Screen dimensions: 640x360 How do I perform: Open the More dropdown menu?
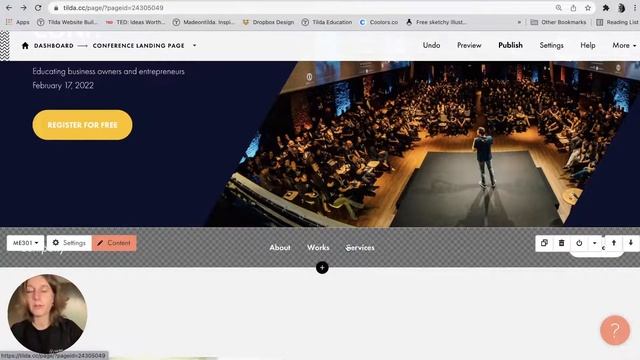pyautogui.click(x=624, y=45)
